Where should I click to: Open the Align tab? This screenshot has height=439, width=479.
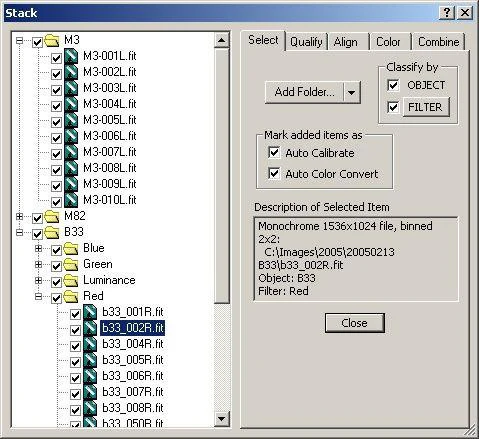(346, 42)
